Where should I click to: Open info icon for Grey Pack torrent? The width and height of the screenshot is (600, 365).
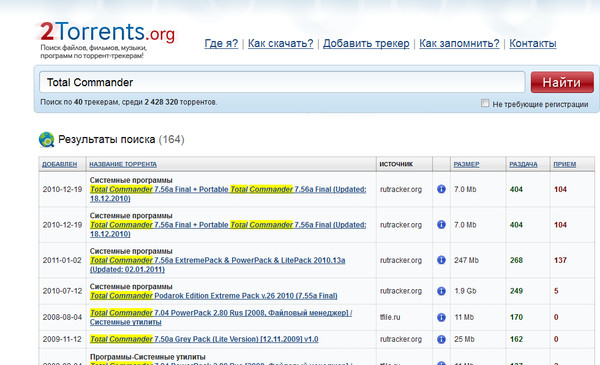pos(441,339)
